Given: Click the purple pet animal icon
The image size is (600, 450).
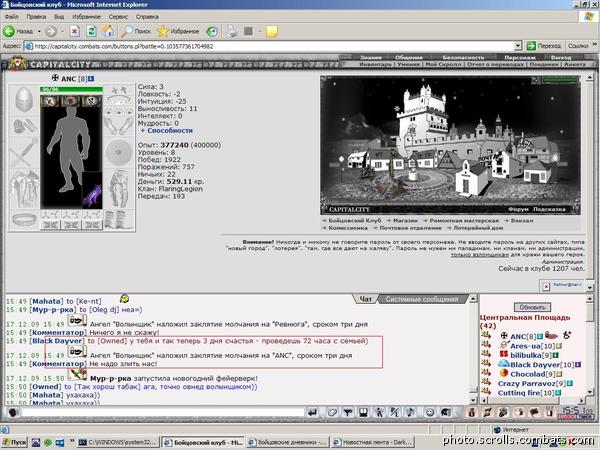Looking at the screenshot, I should [92, 191].
